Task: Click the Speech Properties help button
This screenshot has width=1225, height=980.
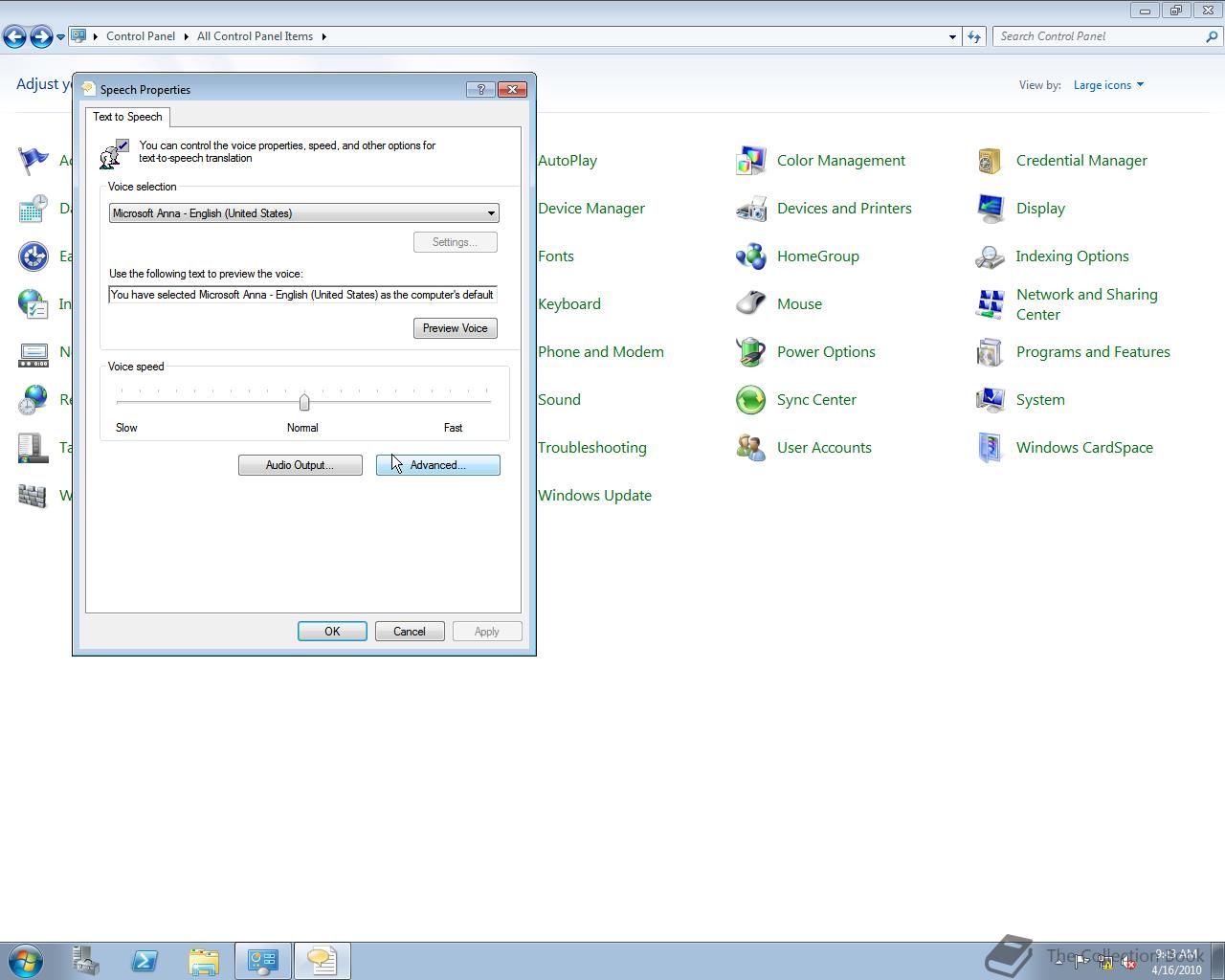Action: pos(480,89)
